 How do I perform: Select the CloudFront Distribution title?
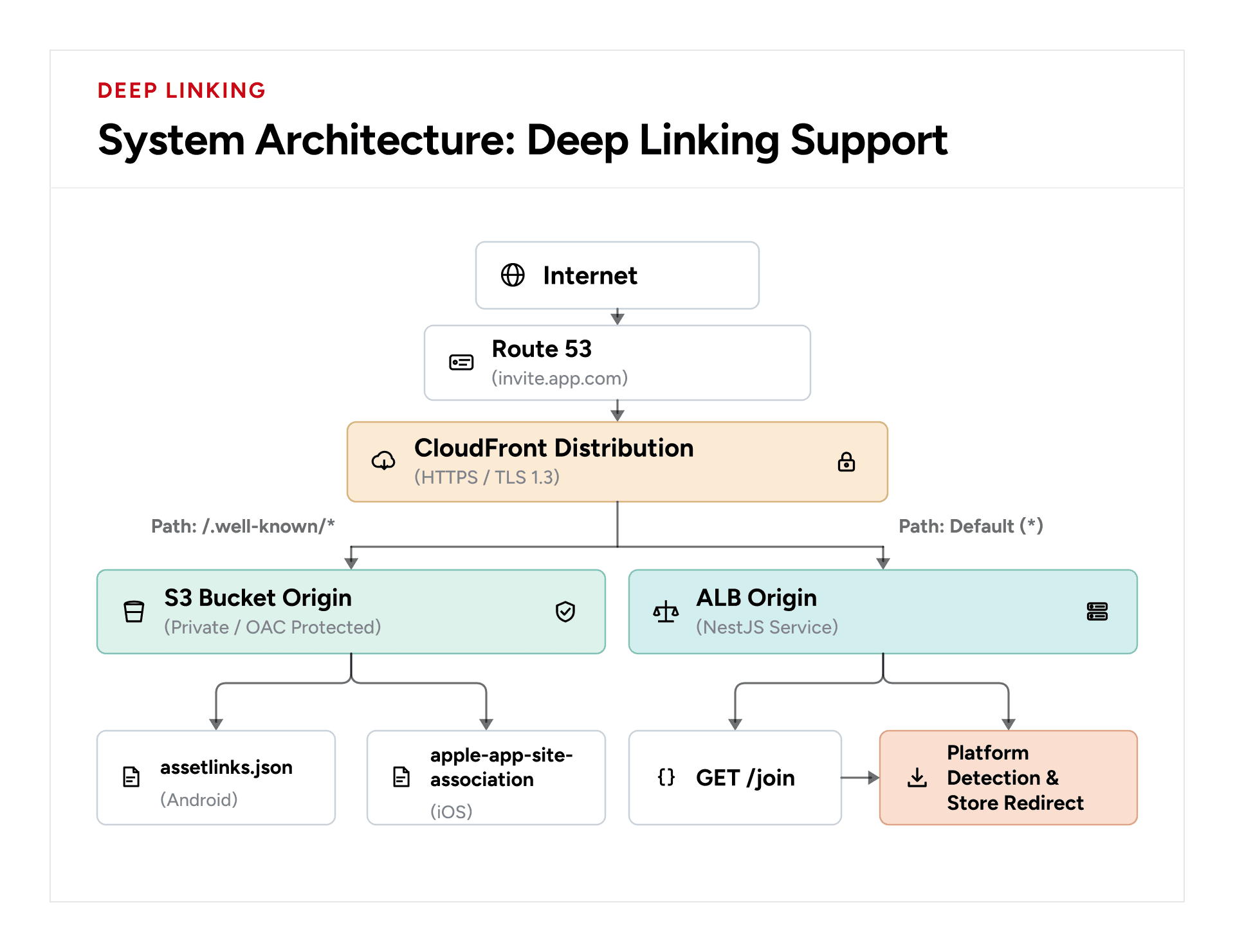[x=554, y=448]
